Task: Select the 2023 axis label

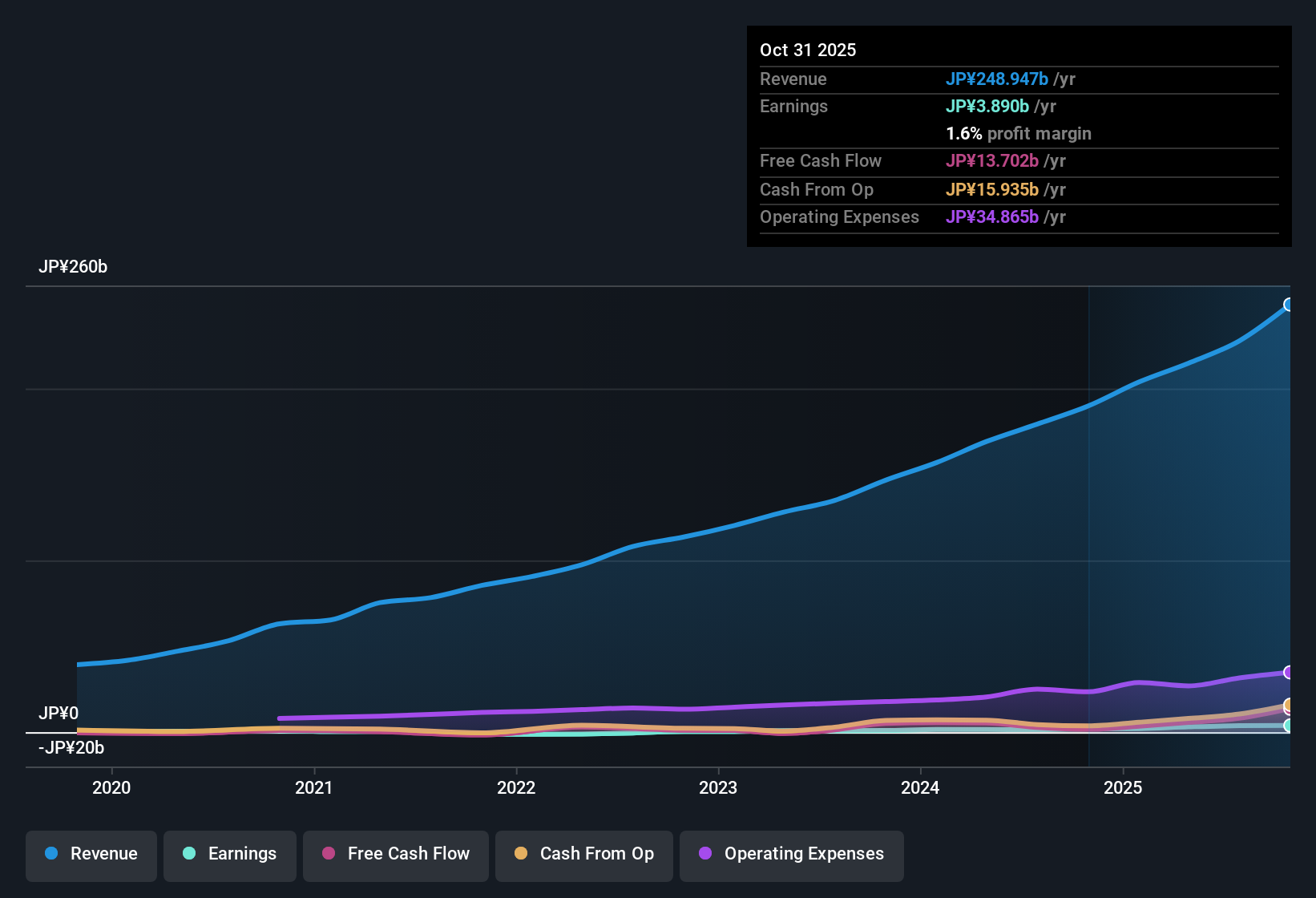Action: (x=719, y=787)
